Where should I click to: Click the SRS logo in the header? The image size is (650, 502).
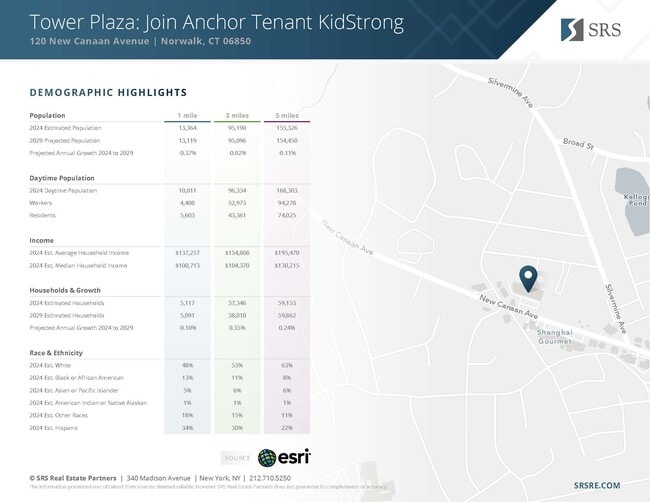tap(590, 29)
